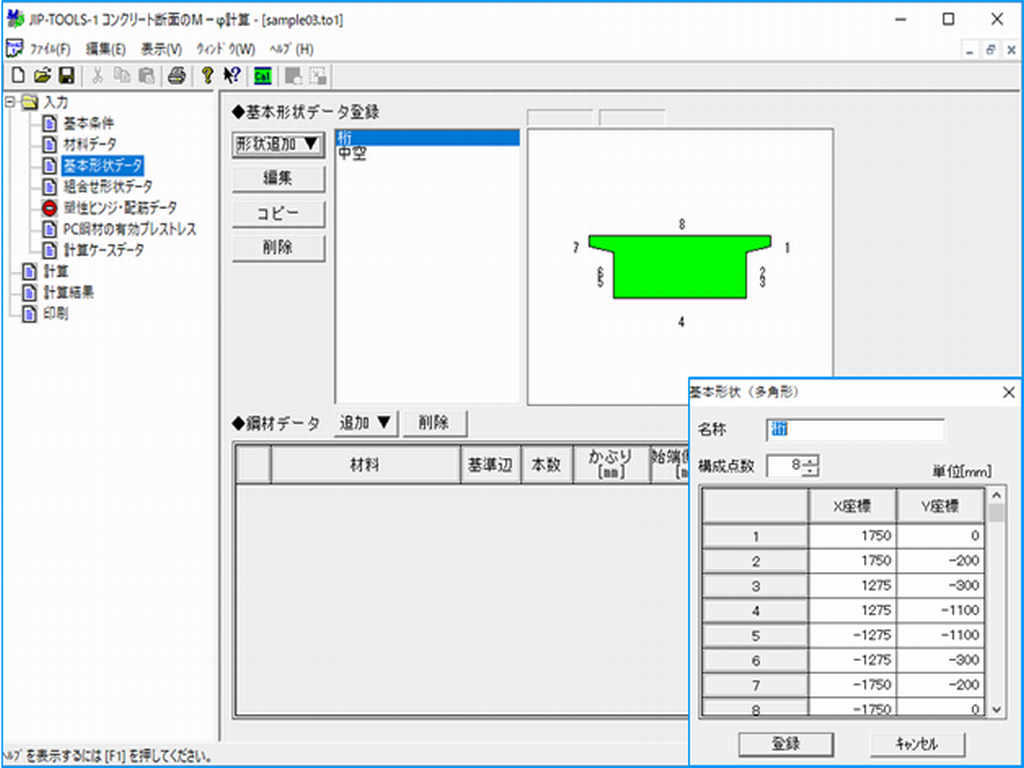1024x768 pixels.
Task: Open 計算結果 in the tree
Action: pos(69,293)
